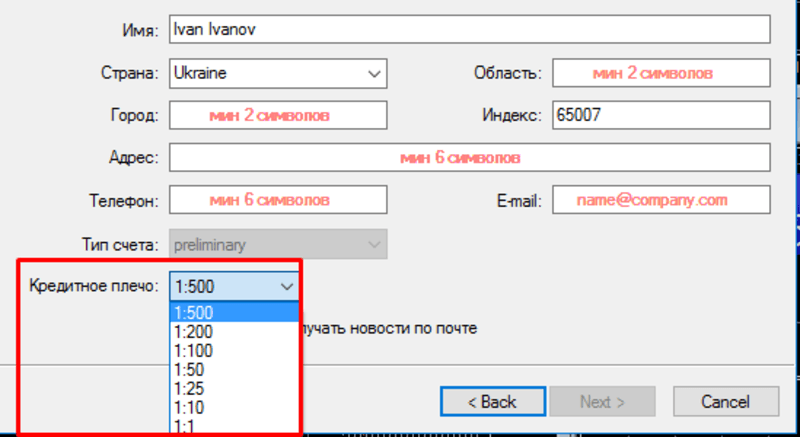Select 1:500 leverage in the list

[x=234, y=313]
